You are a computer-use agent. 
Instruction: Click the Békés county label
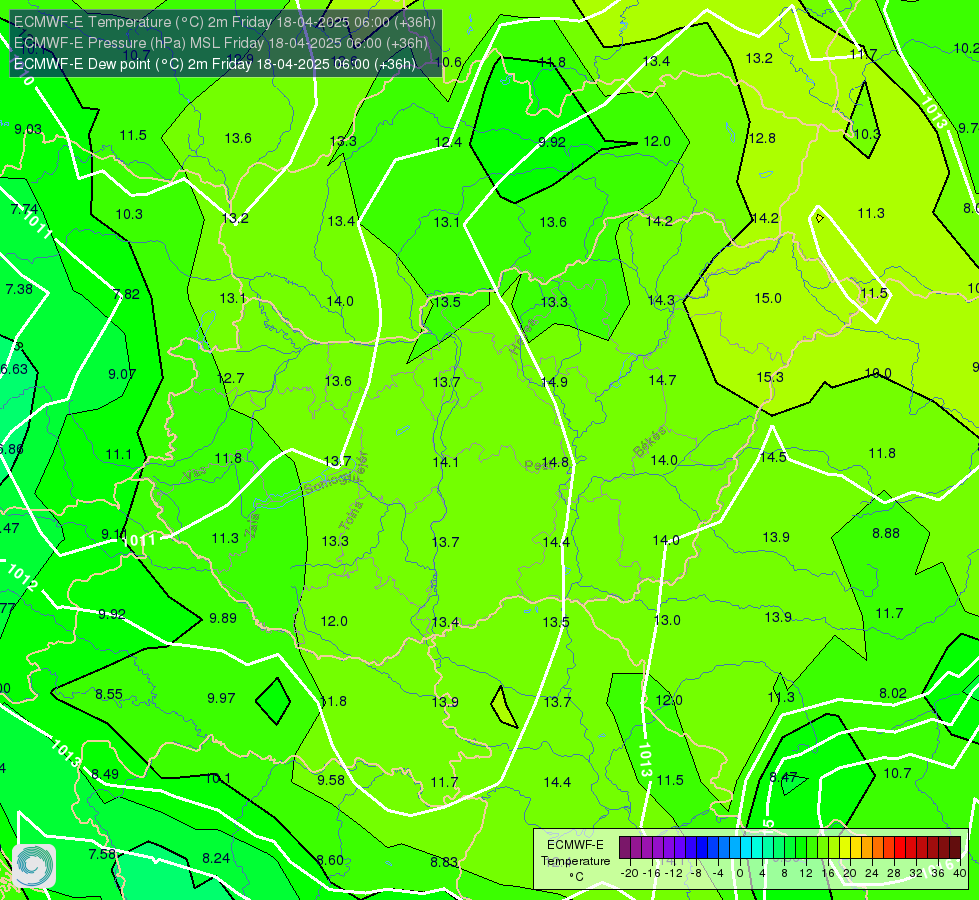pos(649,442)
